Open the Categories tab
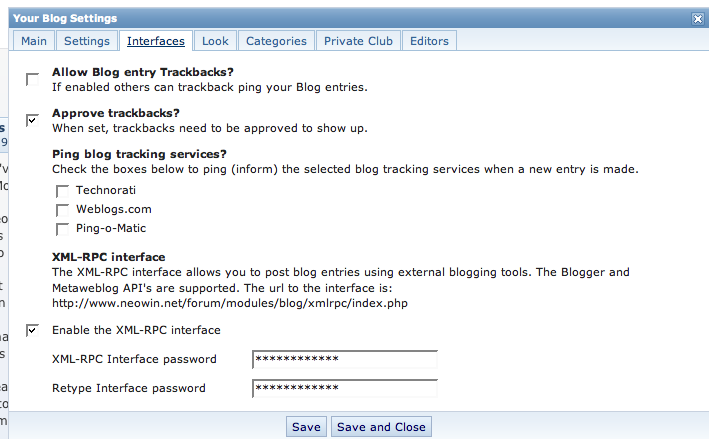The image size is (709, 439). [x=276, y=41]
